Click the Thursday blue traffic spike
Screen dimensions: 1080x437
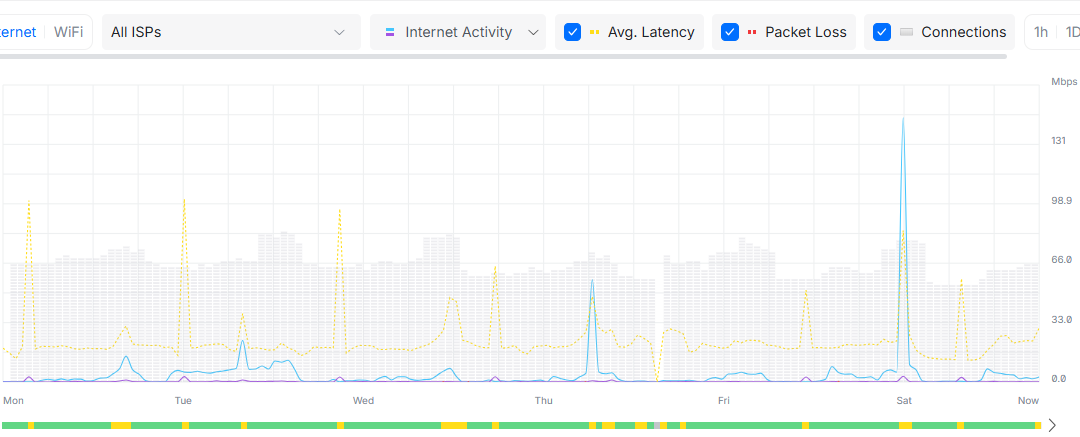592,281
